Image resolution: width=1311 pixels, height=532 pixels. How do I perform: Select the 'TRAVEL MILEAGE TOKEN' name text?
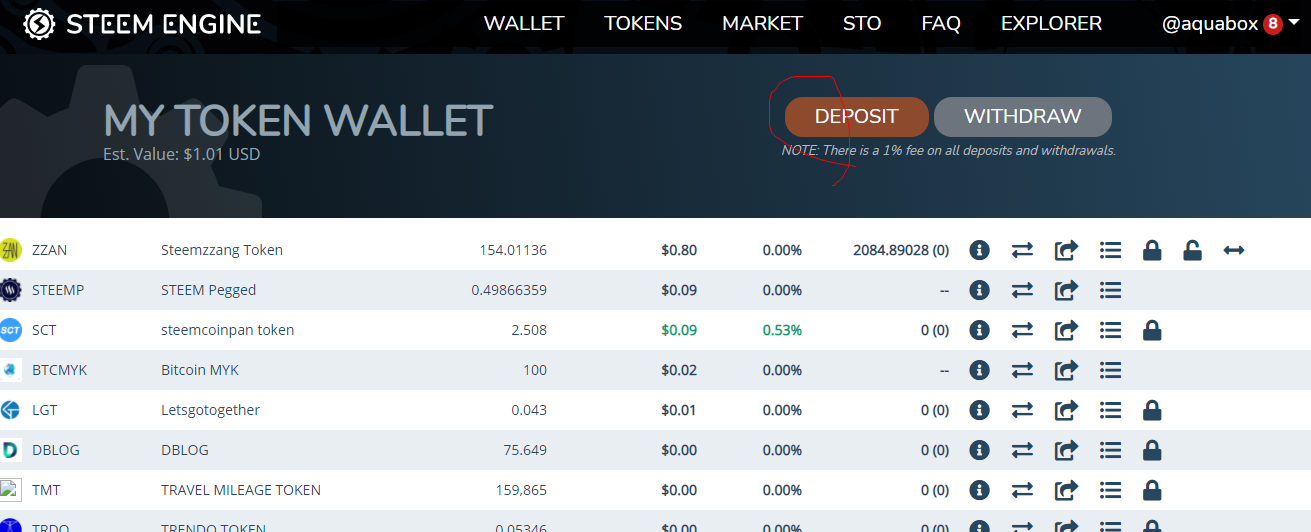click(x=241, y=490)
